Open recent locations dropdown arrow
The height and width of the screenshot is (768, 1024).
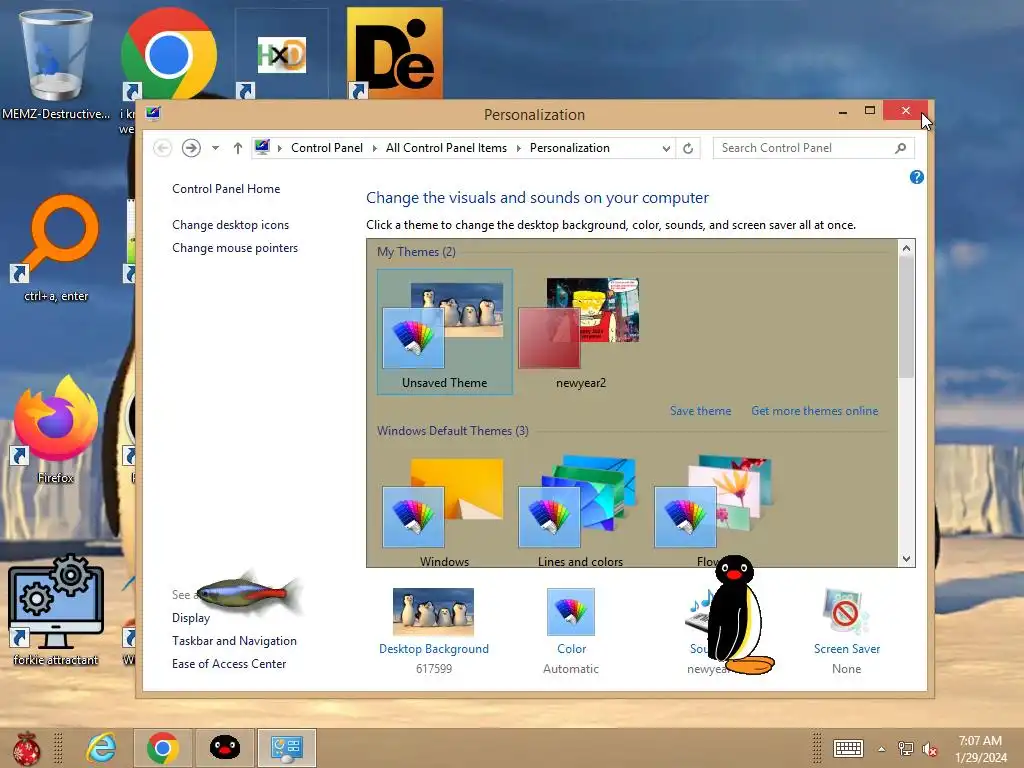215,148
